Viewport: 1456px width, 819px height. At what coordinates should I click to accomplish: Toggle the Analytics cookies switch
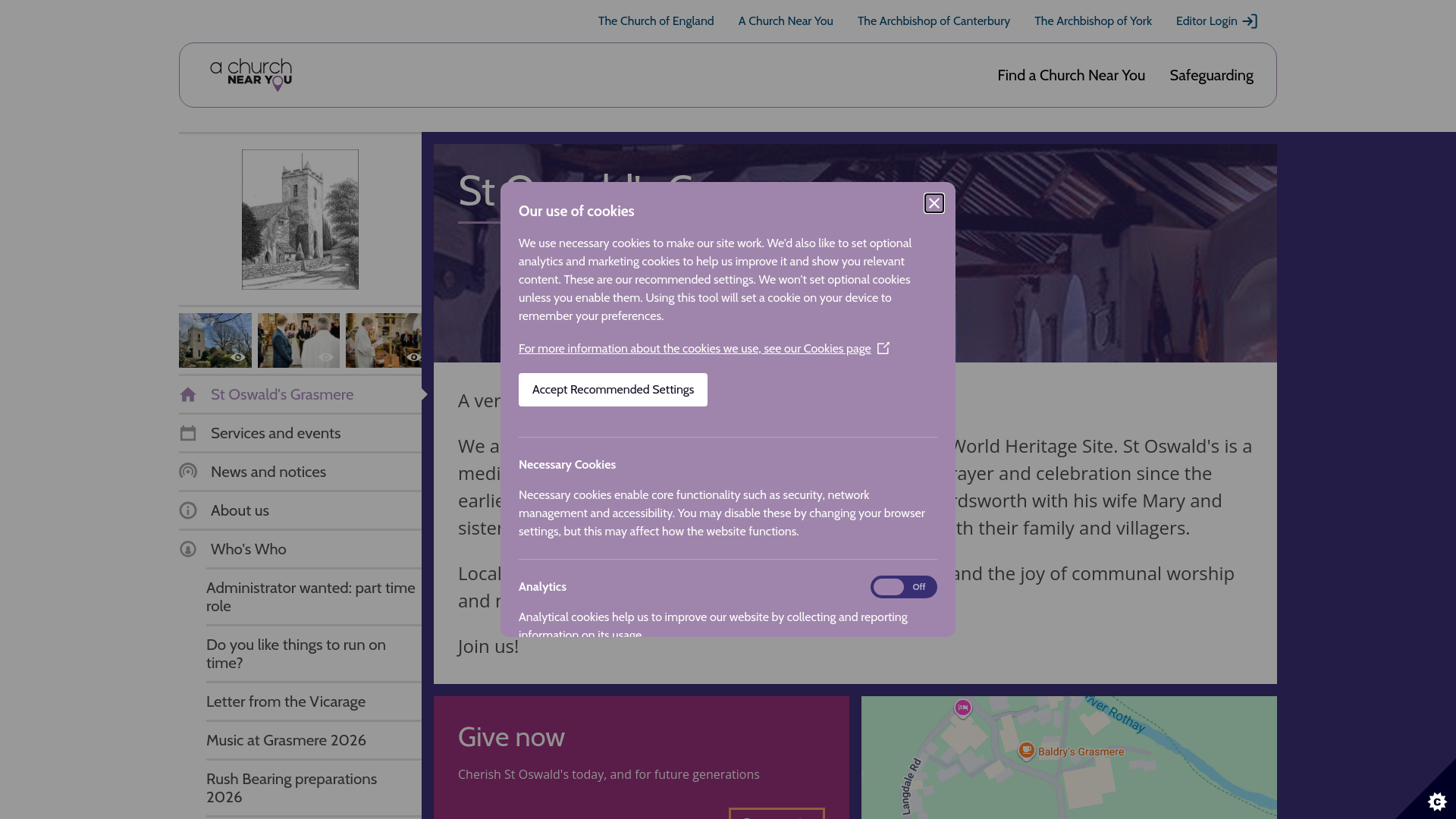tap(903, 587)
